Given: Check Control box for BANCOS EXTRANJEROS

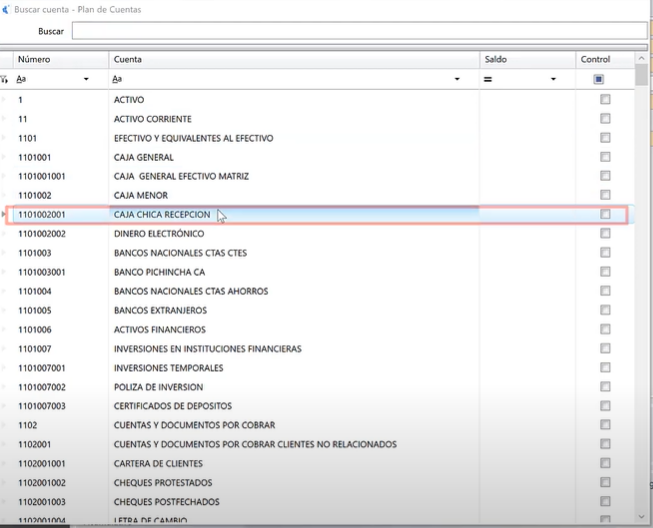Looking at the screenshot, I should (605, 310).
